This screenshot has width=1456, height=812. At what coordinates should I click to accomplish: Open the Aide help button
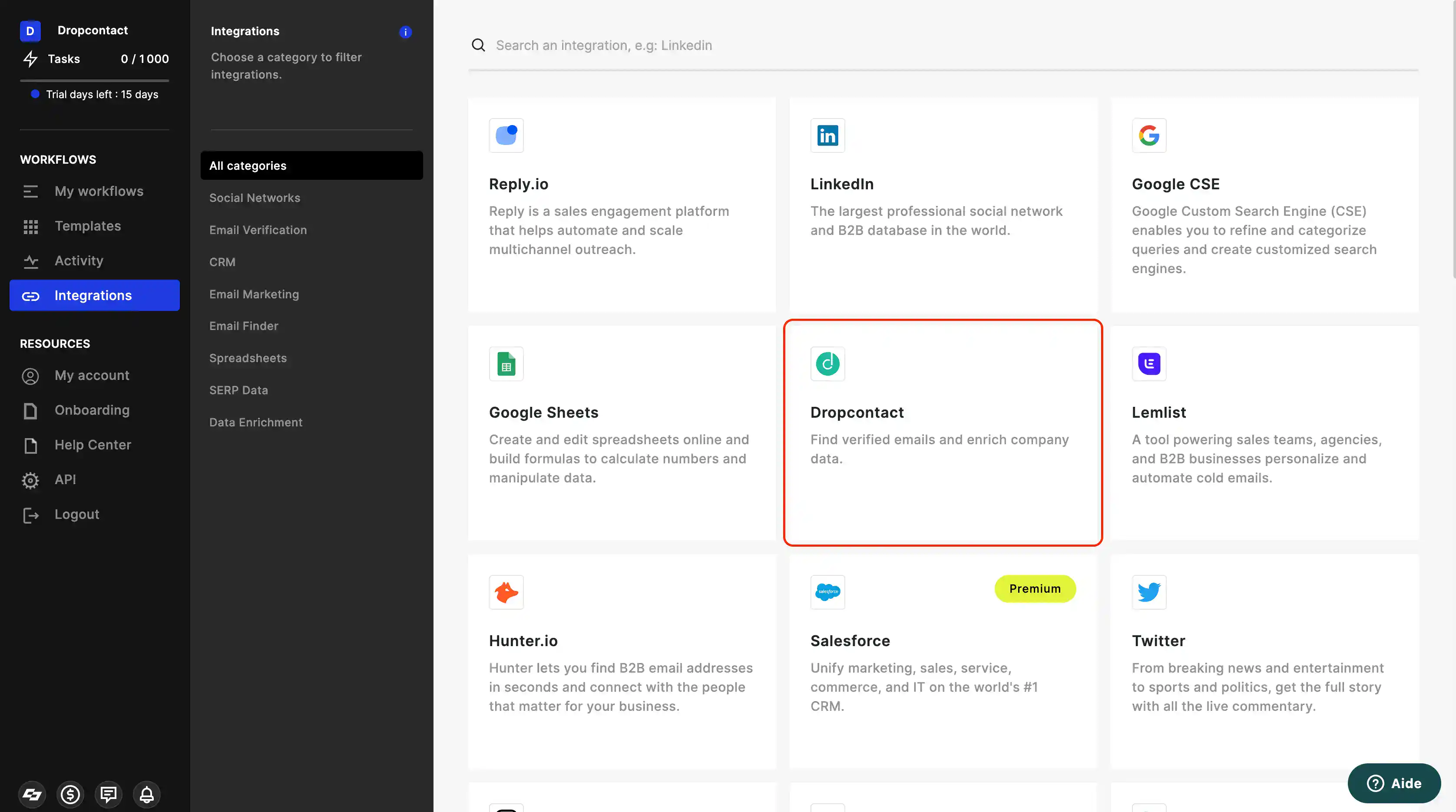[x=1393, y=783]
